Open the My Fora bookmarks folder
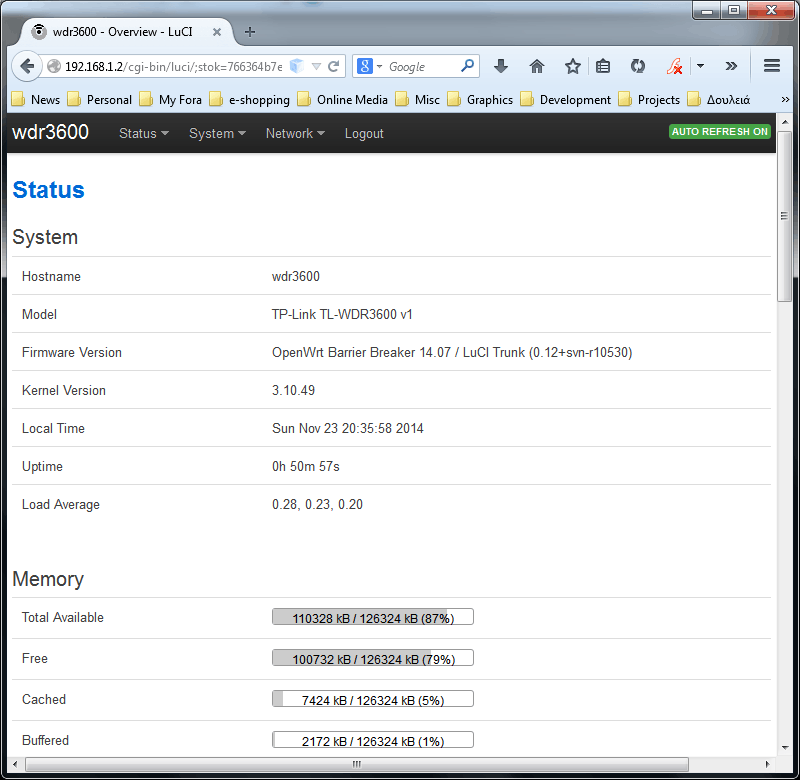This screenshot has height=780, width=800. tap(171, 99)
